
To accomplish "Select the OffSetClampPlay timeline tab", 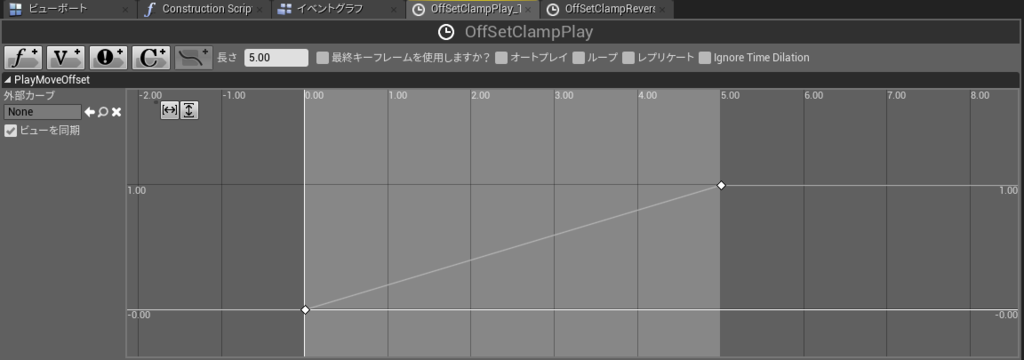I will (x=472, y=9).
